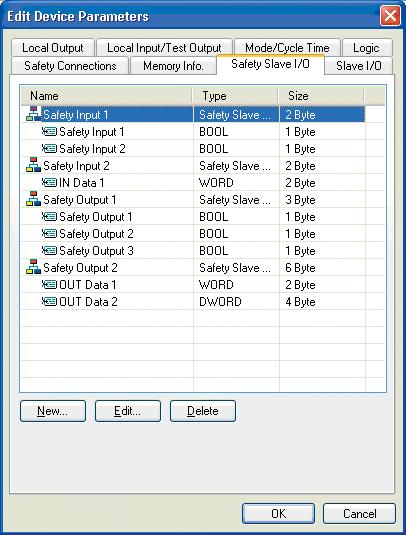Sort by the Type column header

(235, 96)
